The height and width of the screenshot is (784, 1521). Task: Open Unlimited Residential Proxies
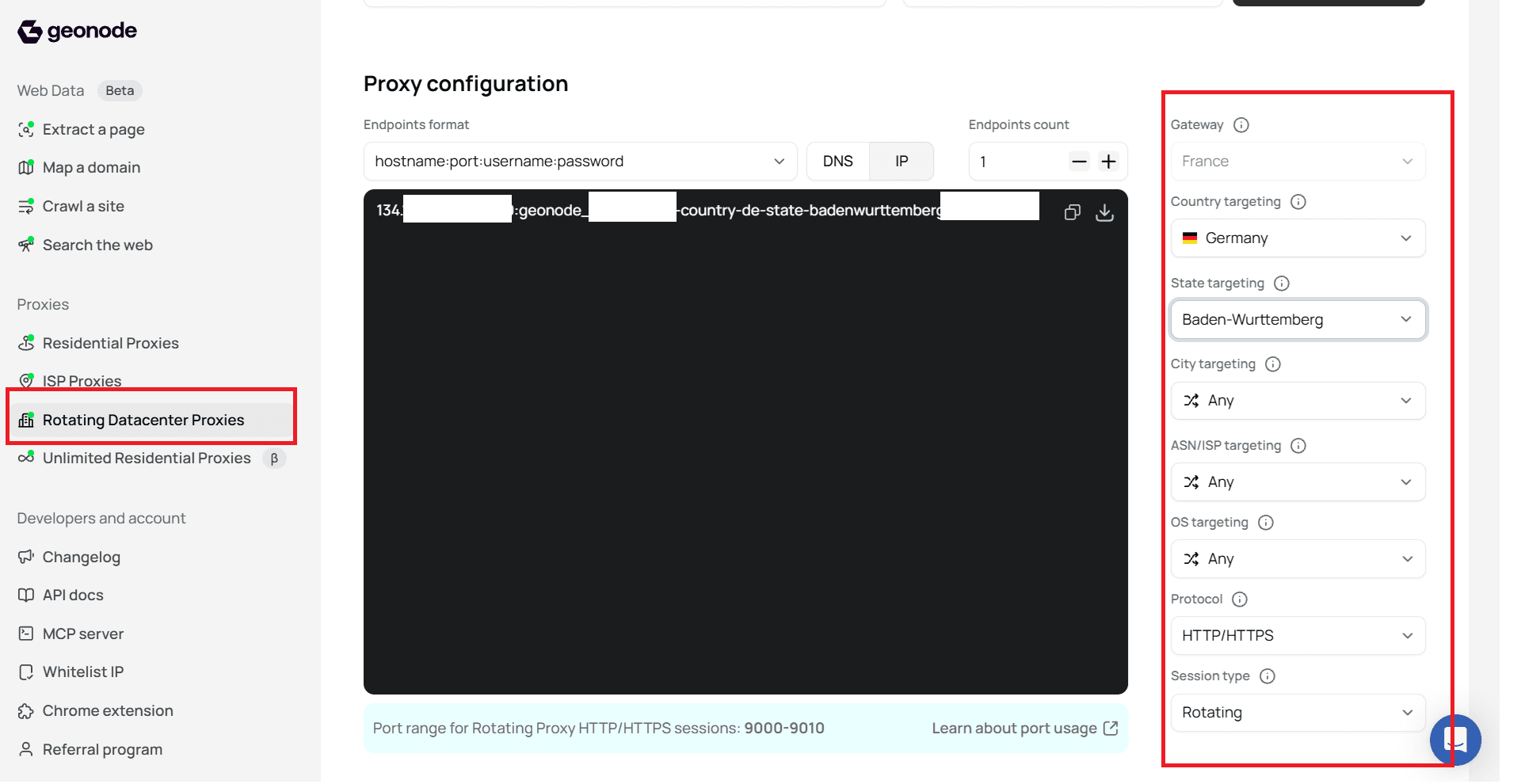(147, 458)
